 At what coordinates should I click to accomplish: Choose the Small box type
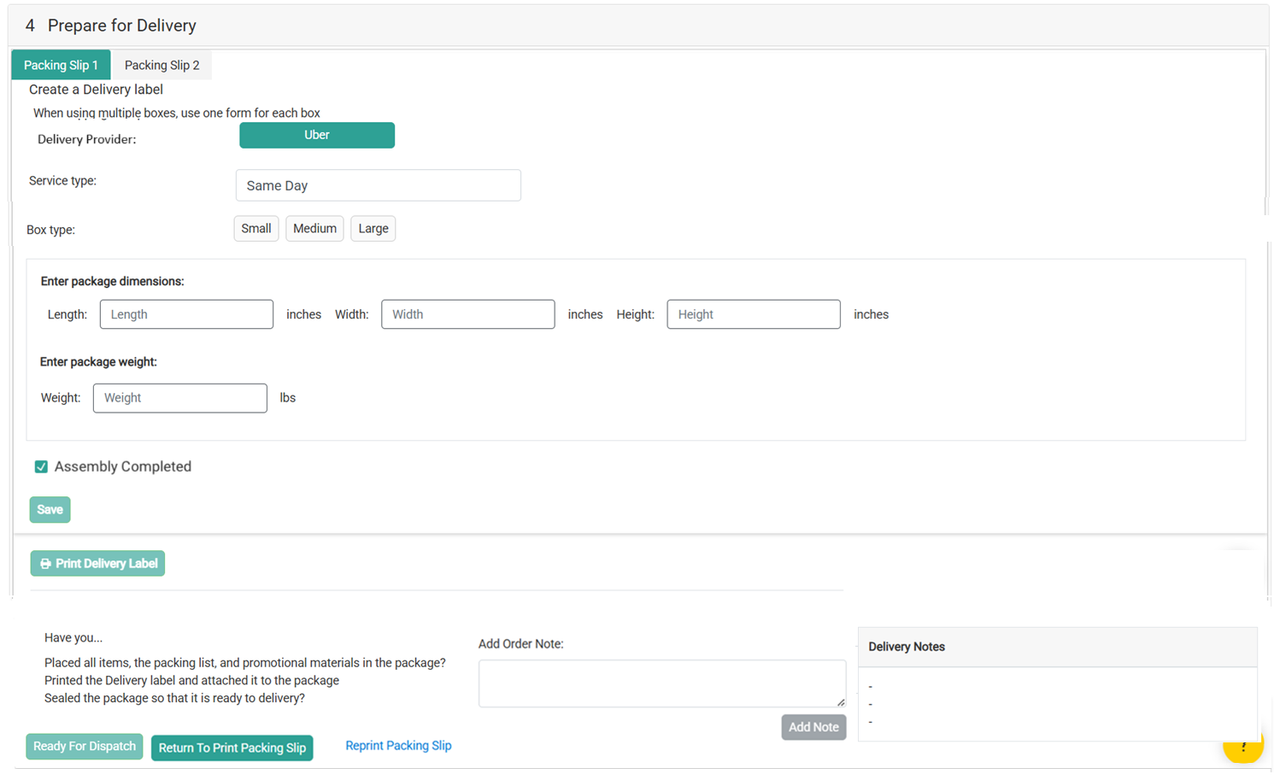pos(256,229)
